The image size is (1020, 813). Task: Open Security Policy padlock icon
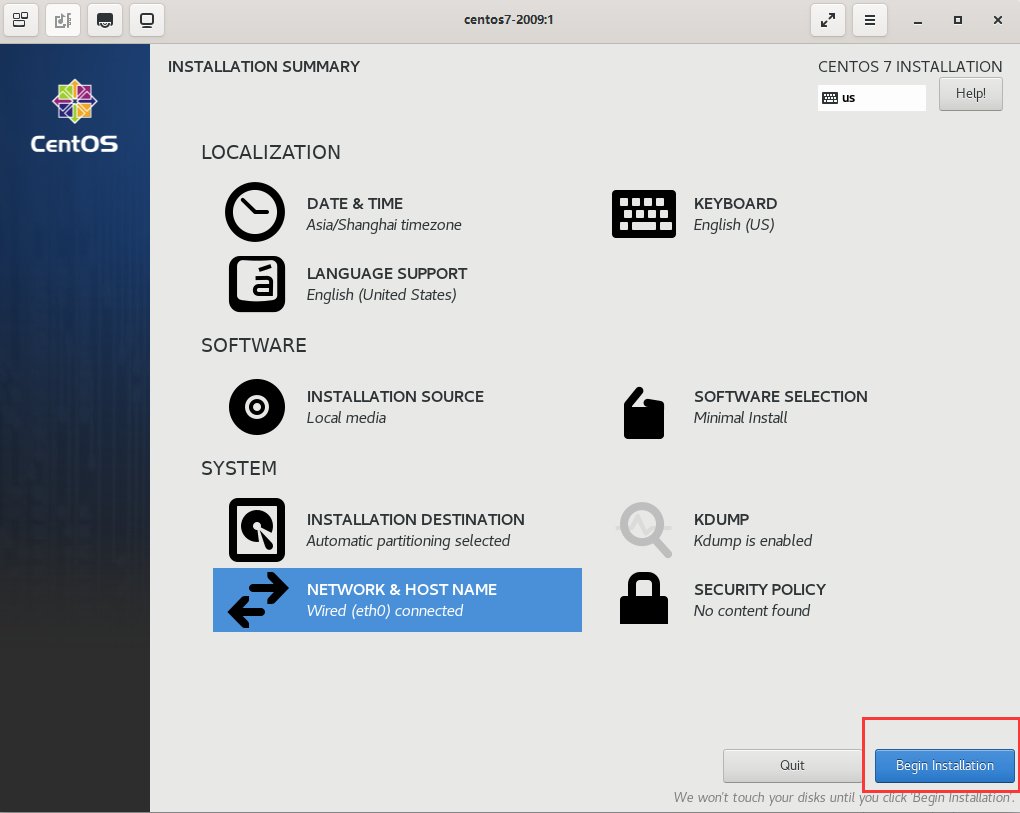(643, 598)
